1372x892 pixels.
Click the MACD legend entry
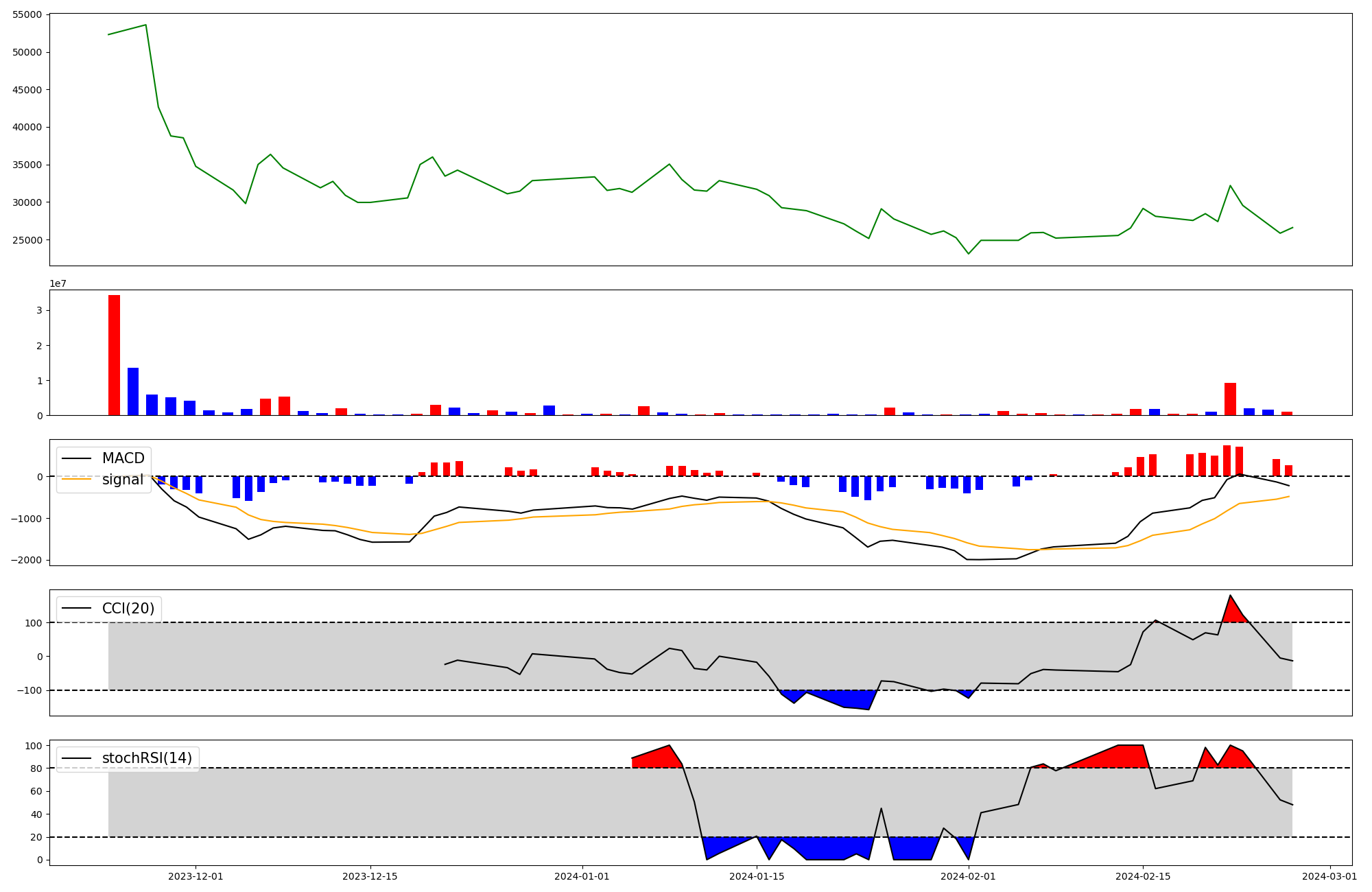122,458
